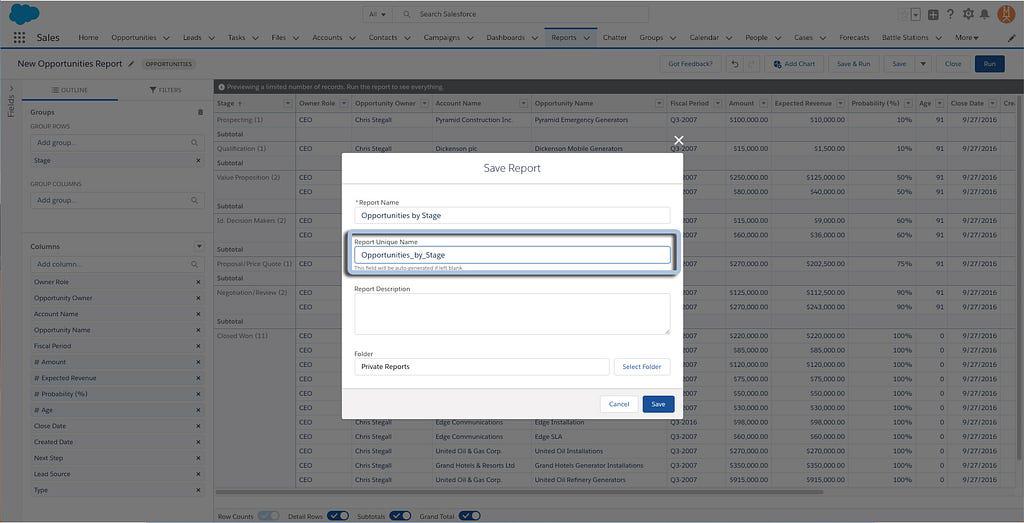
Task: Close the Save Report dialog with X
Action: (x=679, y=141)
